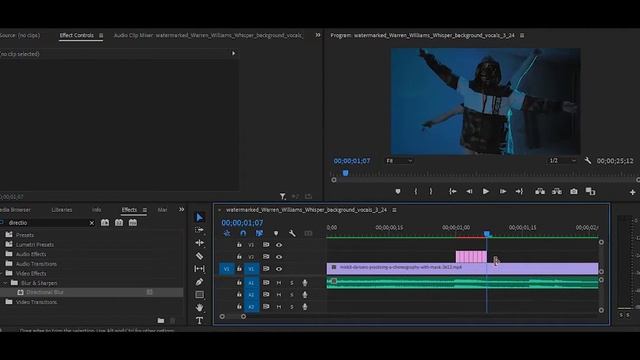Switch to the Info tab
The image size is (640, 360).
96,210
